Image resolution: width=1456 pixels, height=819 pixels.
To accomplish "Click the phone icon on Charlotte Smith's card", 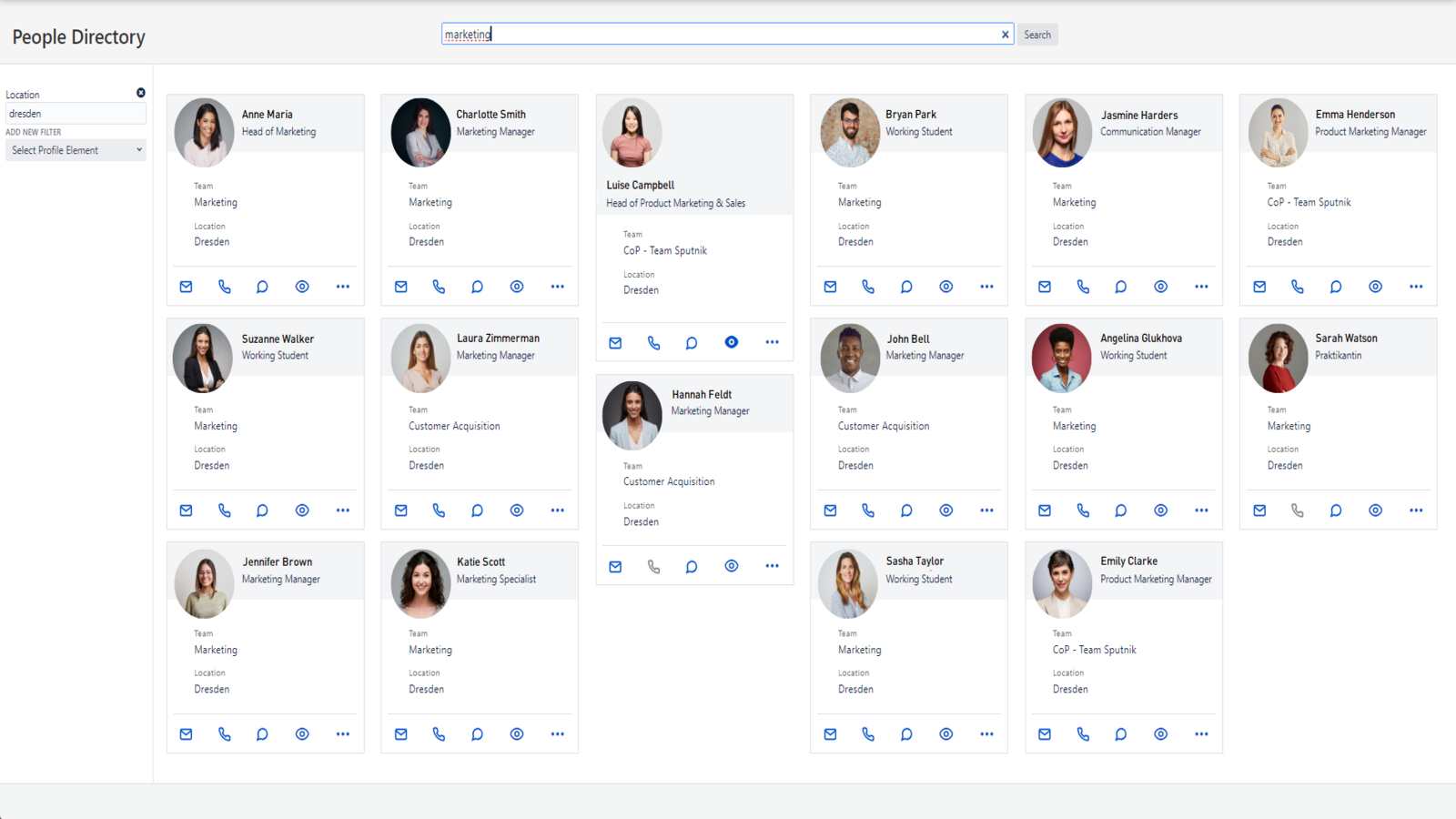I will tap(439, 287).
